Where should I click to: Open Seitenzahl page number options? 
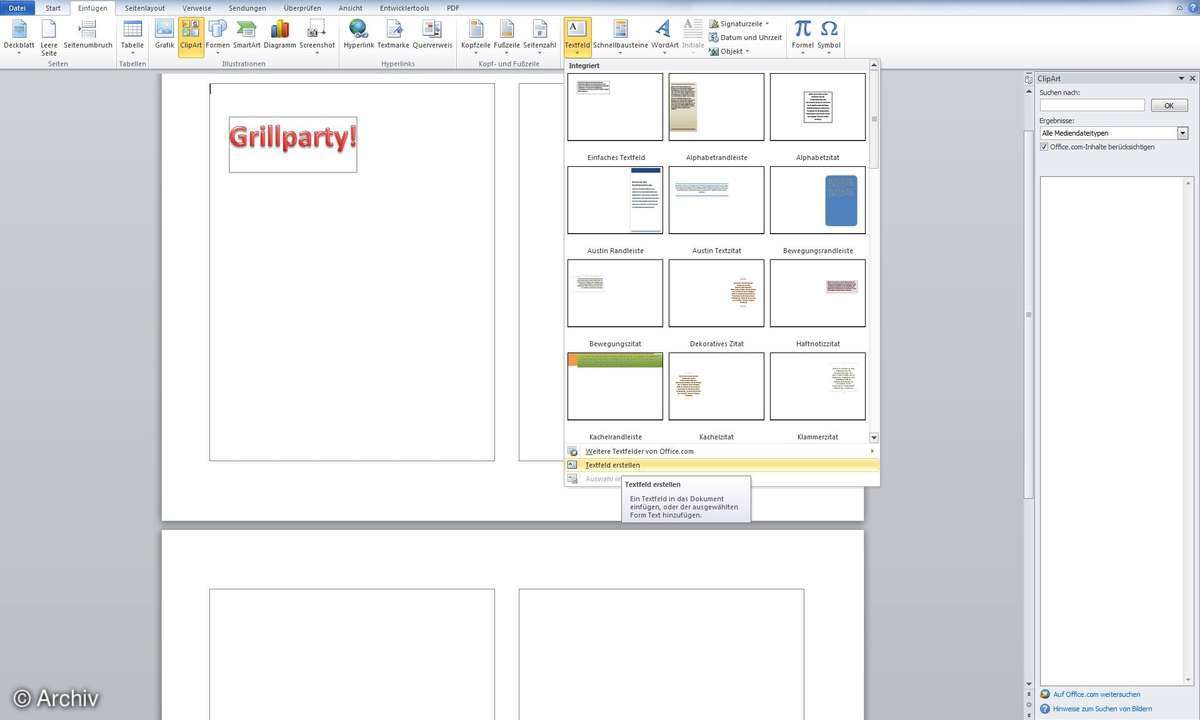(539, 35)
